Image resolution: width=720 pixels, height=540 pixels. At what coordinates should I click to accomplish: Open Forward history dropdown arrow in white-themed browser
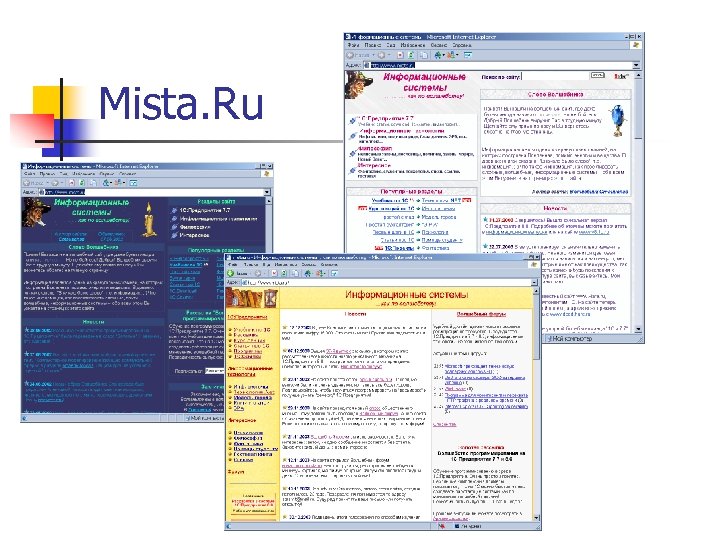point(389,55)
